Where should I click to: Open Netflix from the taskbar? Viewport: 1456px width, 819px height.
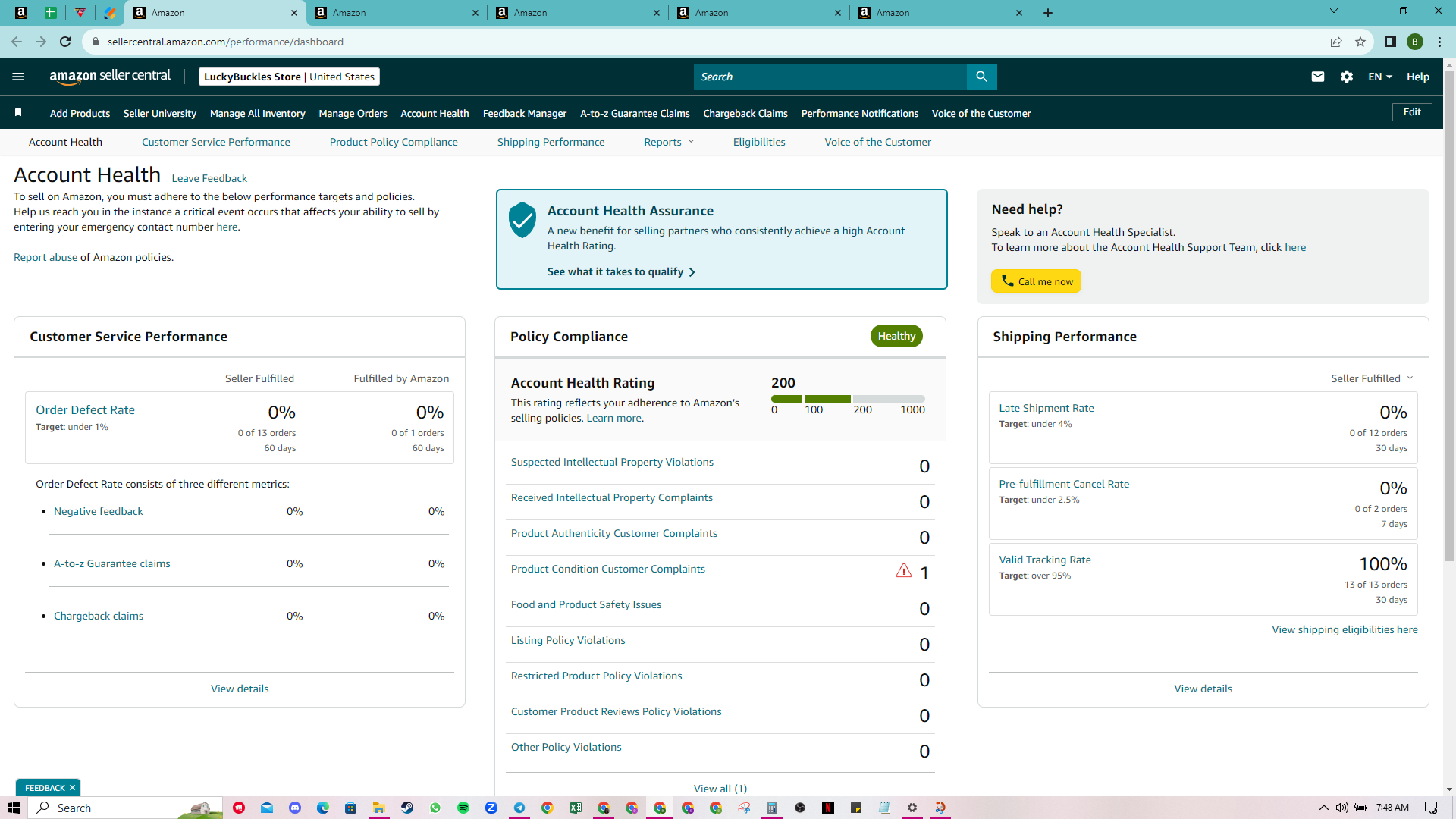pos(828,808)
